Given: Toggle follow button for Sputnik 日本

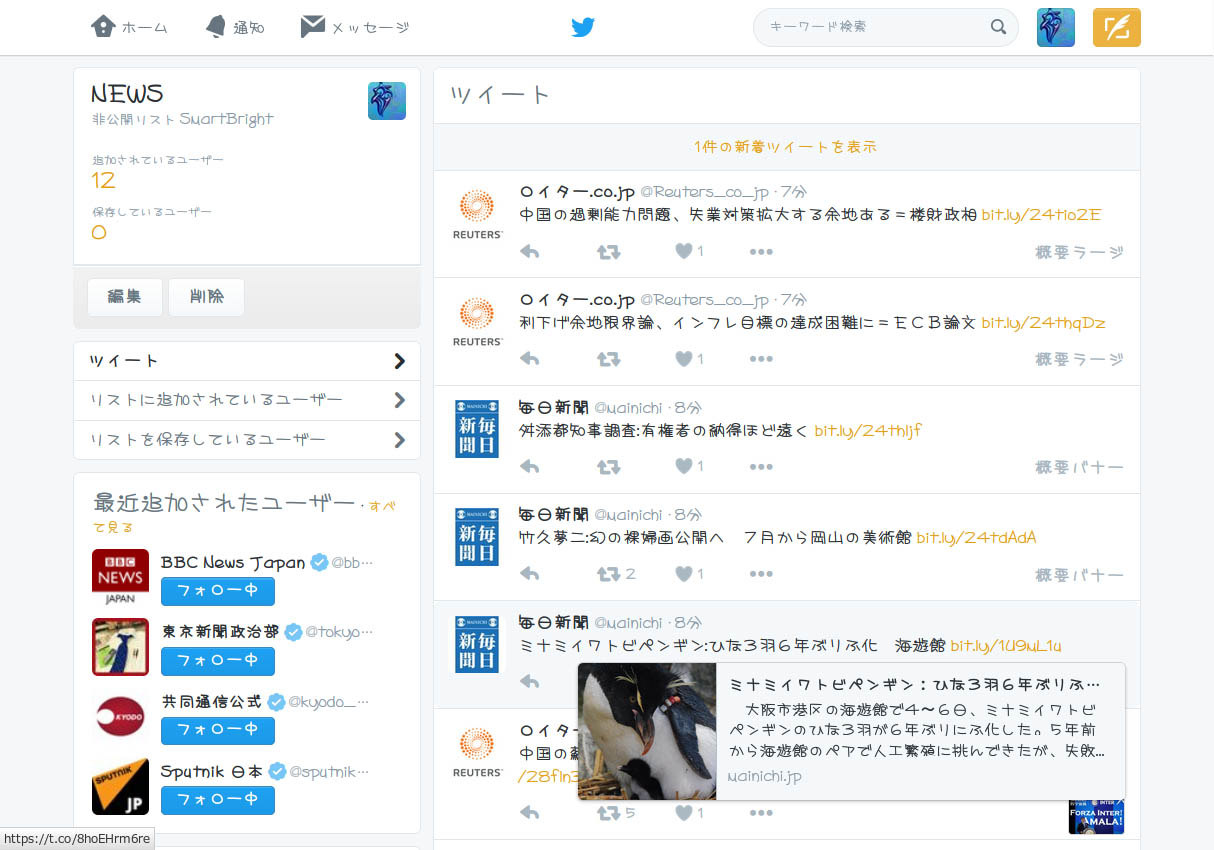Looking at the screenshot, I should coord(217,800).
